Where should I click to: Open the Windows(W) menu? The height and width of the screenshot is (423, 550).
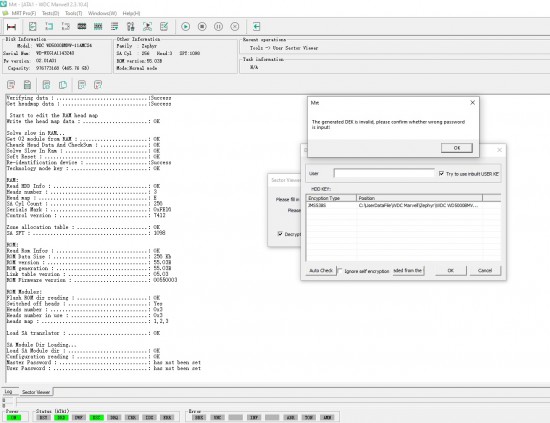[x=102, y=13]
